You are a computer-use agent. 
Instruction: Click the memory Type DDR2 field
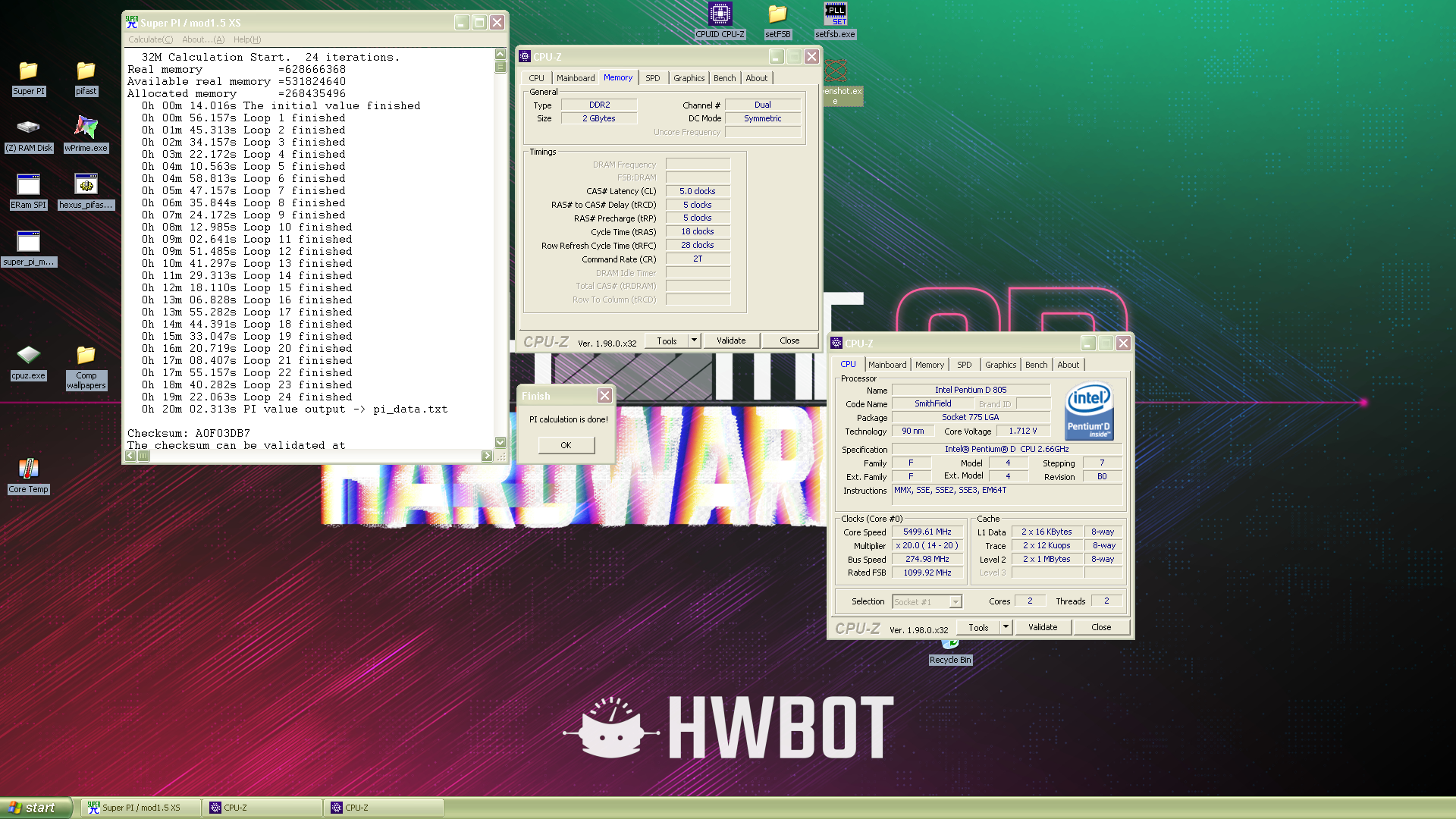pyautogui.click(x=599, y=105)
